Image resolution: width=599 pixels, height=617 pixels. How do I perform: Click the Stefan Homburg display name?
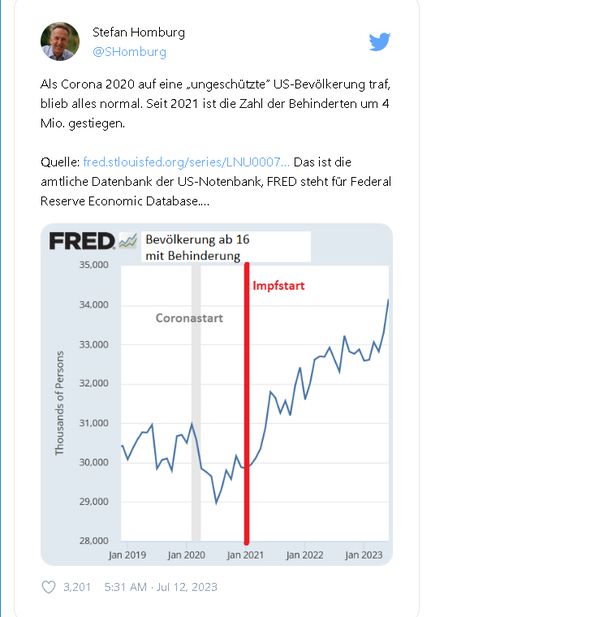pyautogui.click(x=139, y=32)
